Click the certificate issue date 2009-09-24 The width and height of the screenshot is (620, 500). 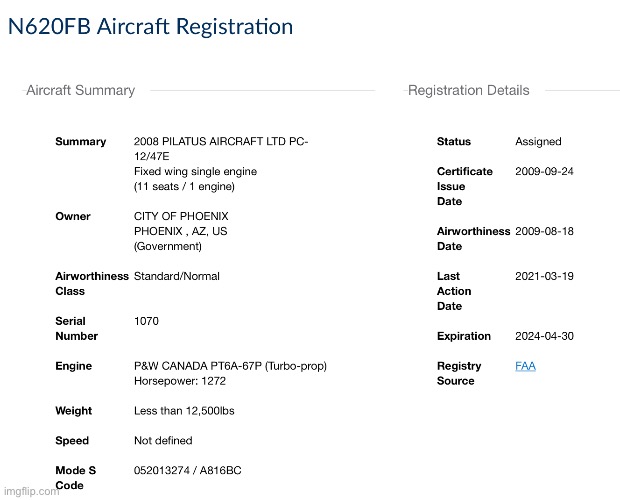click(x=544, y=171)
